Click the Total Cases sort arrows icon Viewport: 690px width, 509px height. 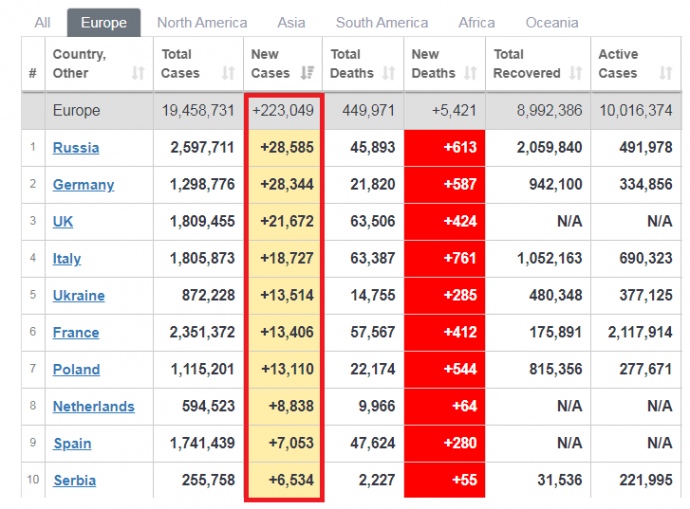point(228,73)
